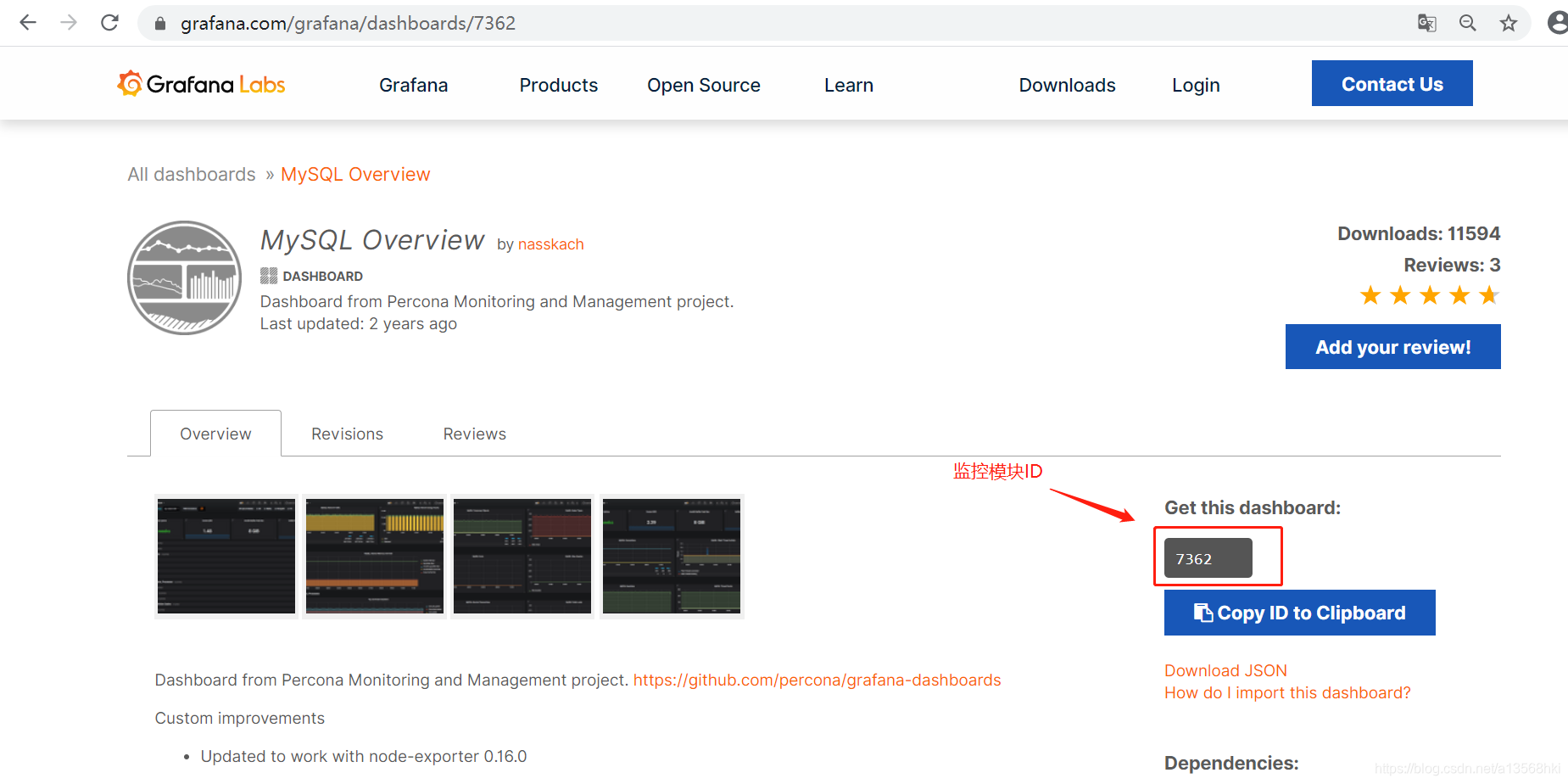Bookmark this page with the star icon
This screenshot has height=784, width=1568.
point(1509,23)
